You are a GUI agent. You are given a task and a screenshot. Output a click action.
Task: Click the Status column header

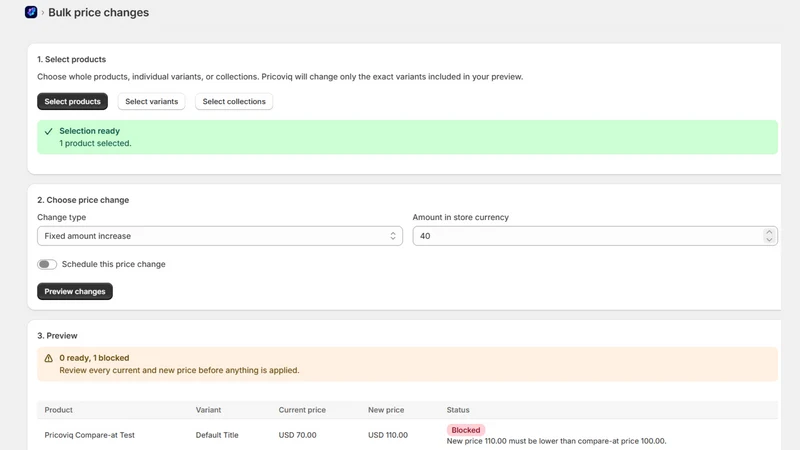coord(458,410)
